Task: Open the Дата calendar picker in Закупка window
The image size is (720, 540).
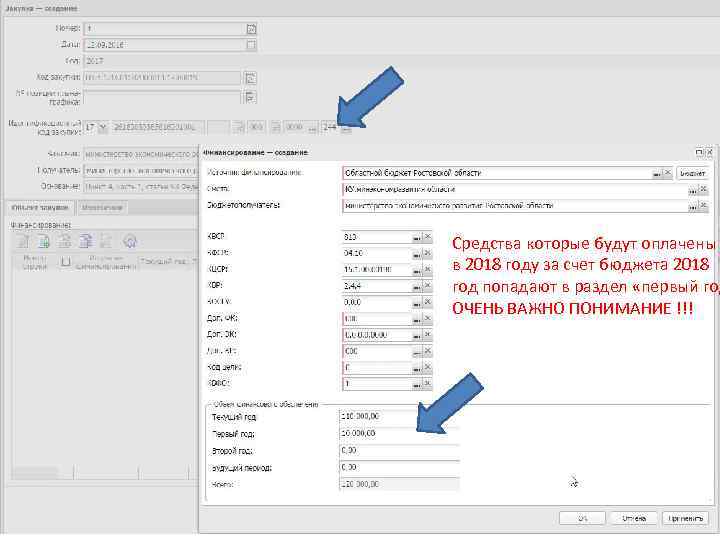Action: 251,45
